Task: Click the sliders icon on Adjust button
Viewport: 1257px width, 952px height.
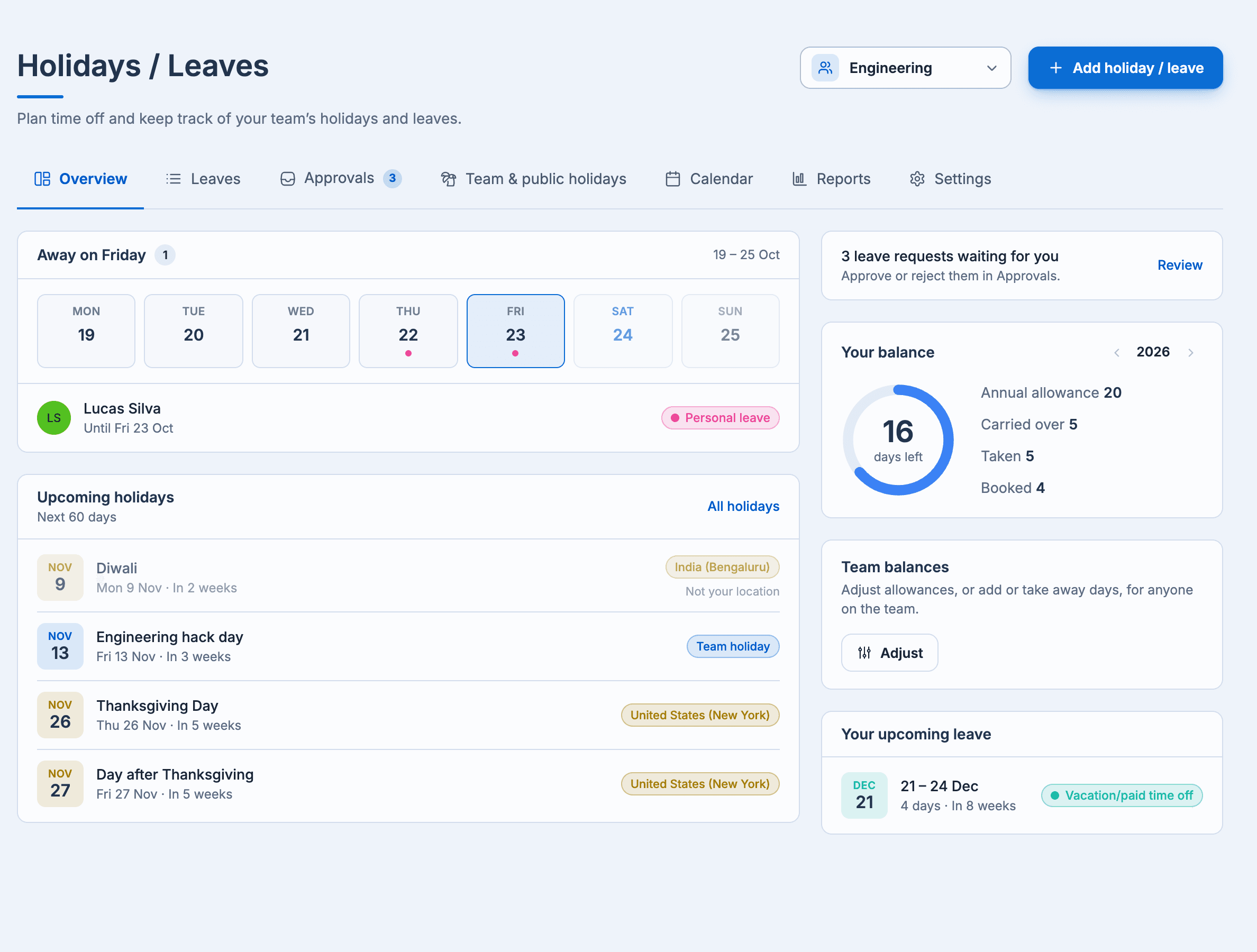Action: coord(864,653)
